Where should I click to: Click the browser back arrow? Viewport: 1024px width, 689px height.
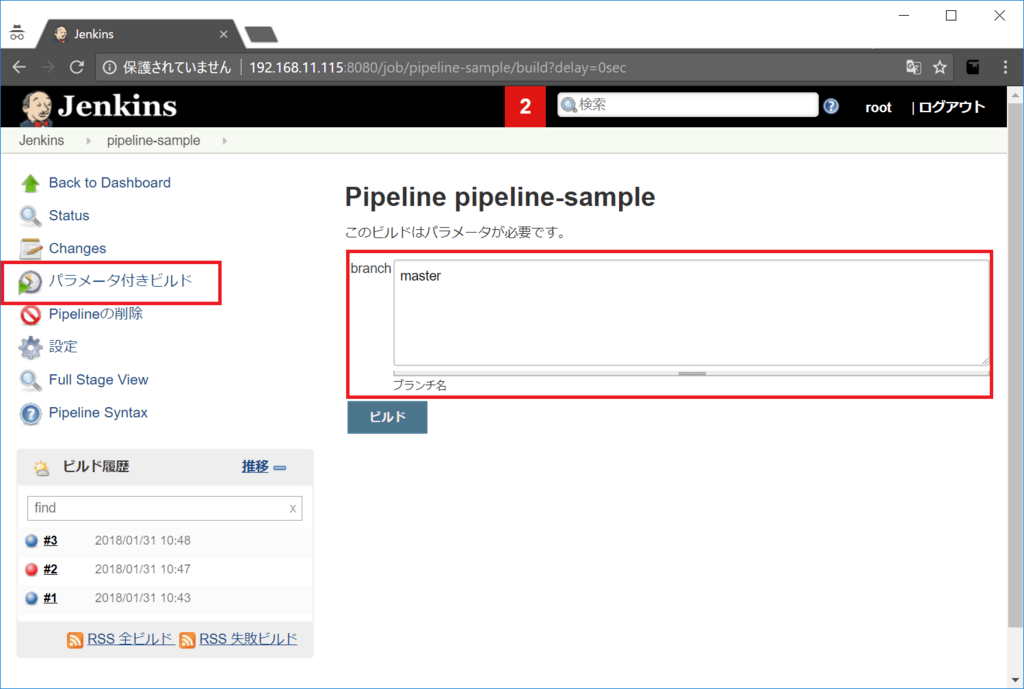pyautogui.click(x=20, y=67)
